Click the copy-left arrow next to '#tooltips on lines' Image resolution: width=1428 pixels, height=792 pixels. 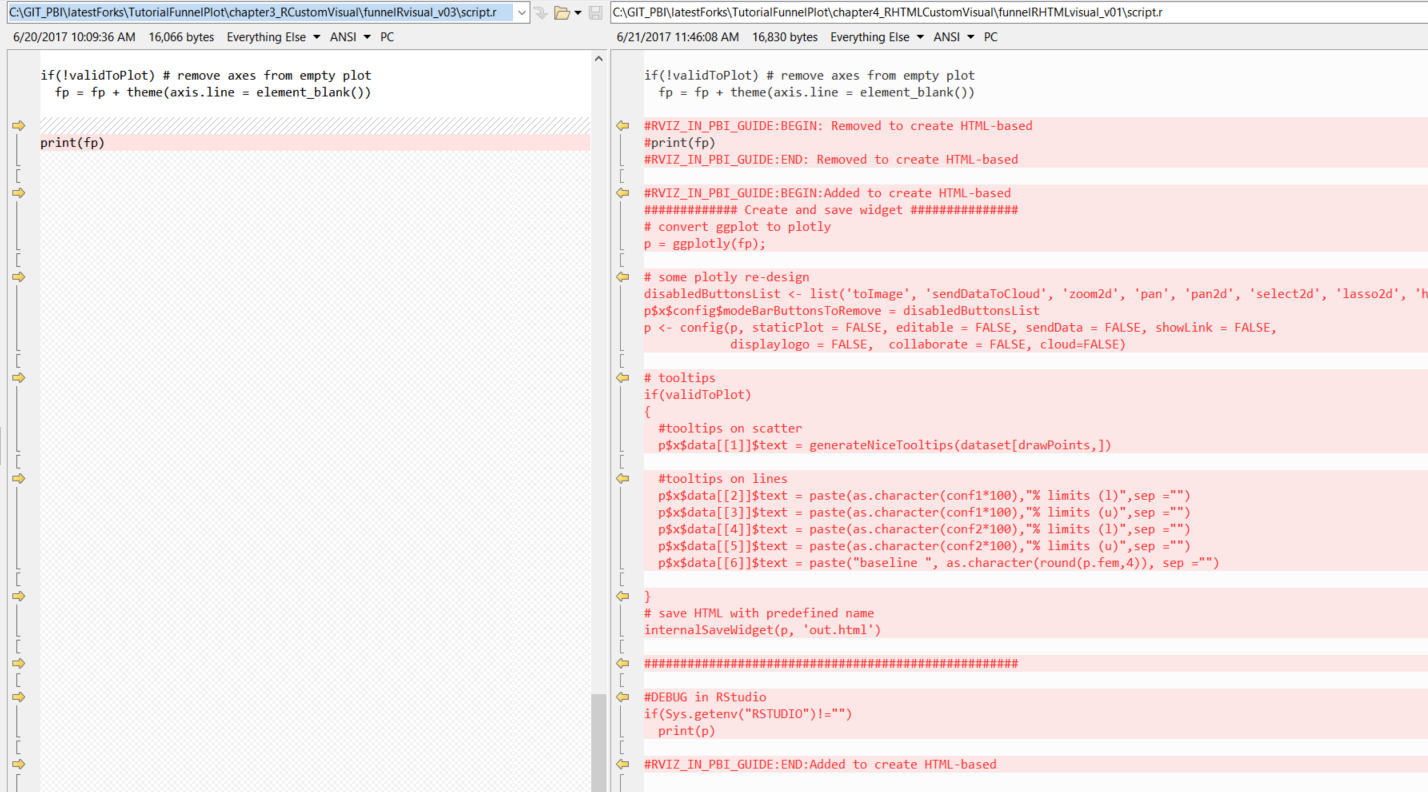pos(622,479)
